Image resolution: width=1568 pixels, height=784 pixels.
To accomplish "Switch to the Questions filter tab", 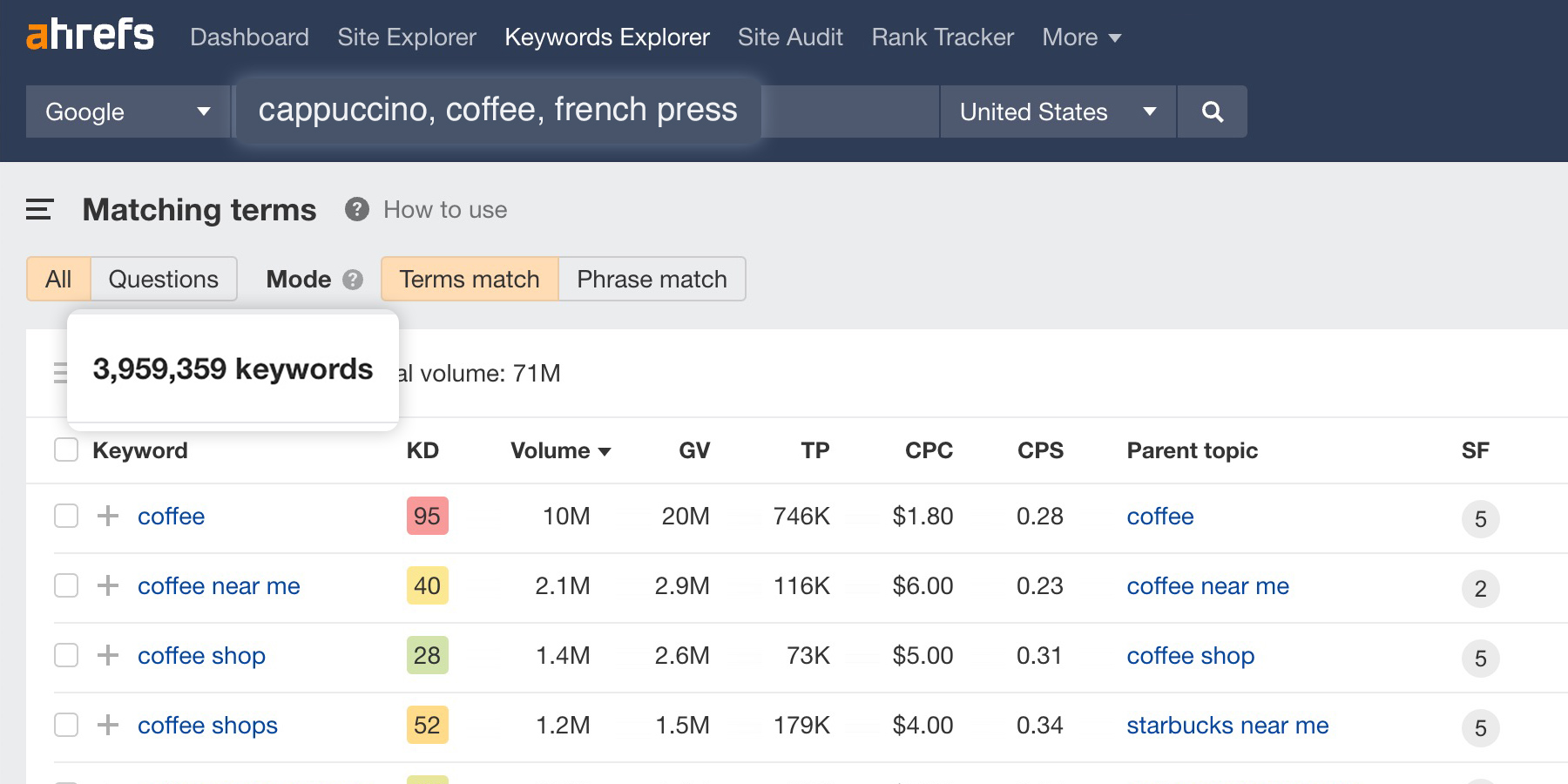I will pos(163,279).
